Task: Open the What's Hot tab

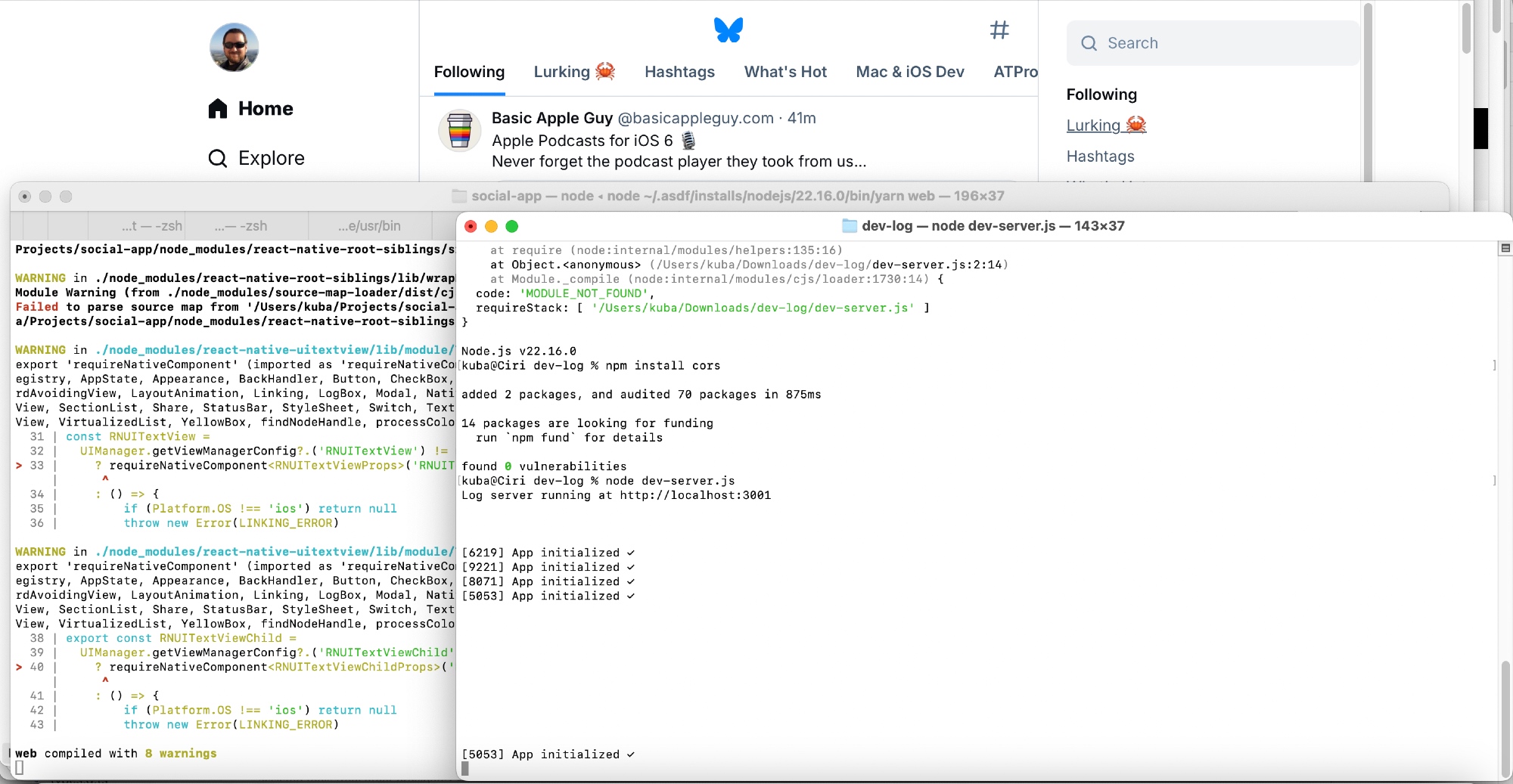Action: [x=785, y=72]
